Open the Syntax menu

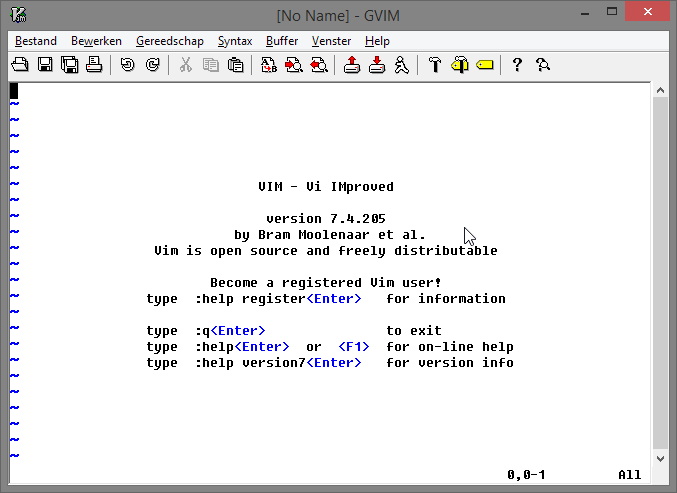(235, 41)
